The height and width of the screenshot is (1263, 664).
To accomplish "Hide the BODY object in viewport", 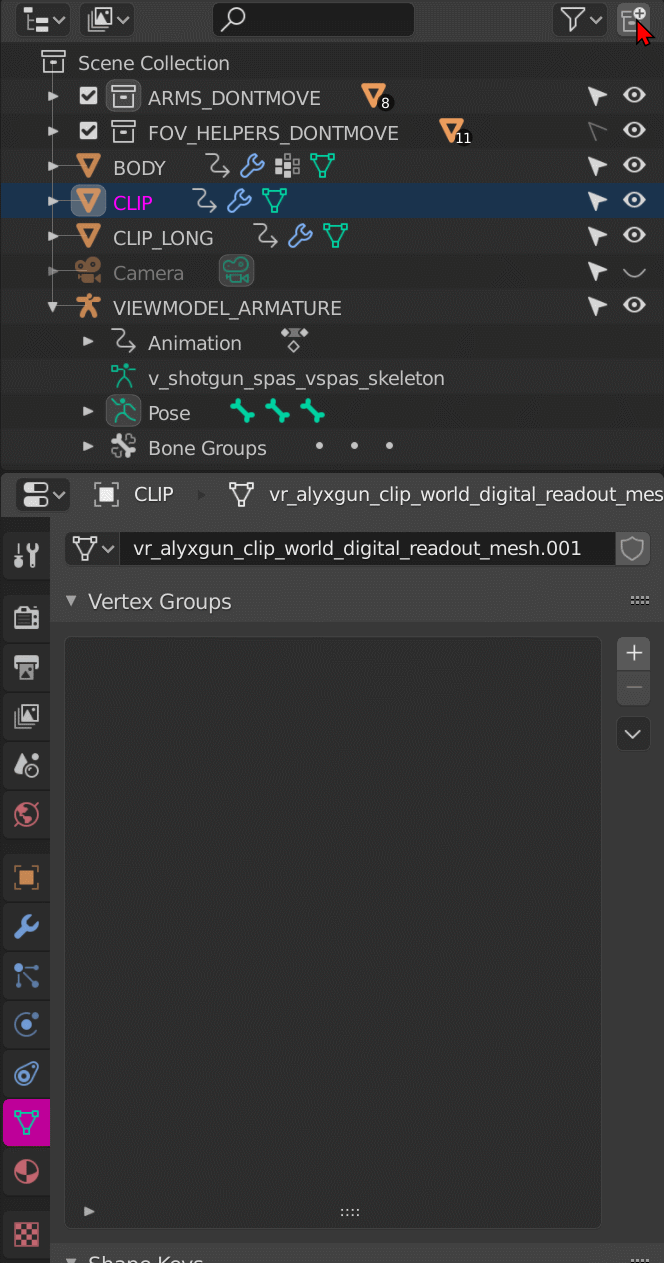I will pyautogui.click(x=634, y=166).
